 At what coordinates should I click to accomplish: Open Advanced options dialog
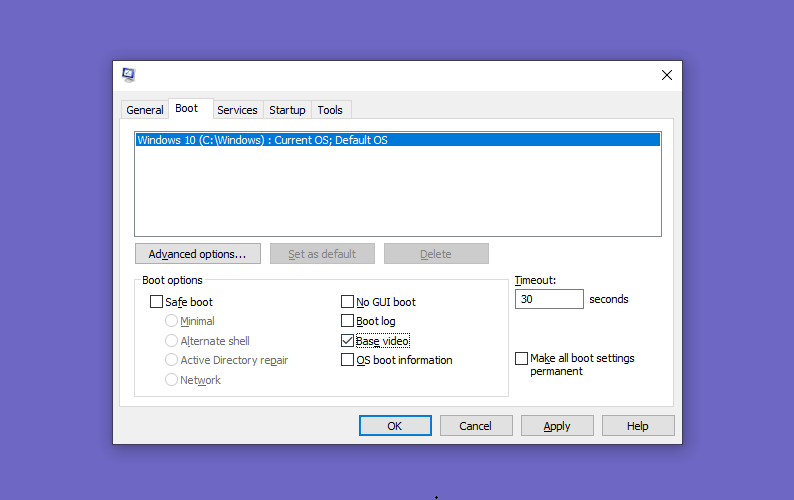click(x=197, y=254)
